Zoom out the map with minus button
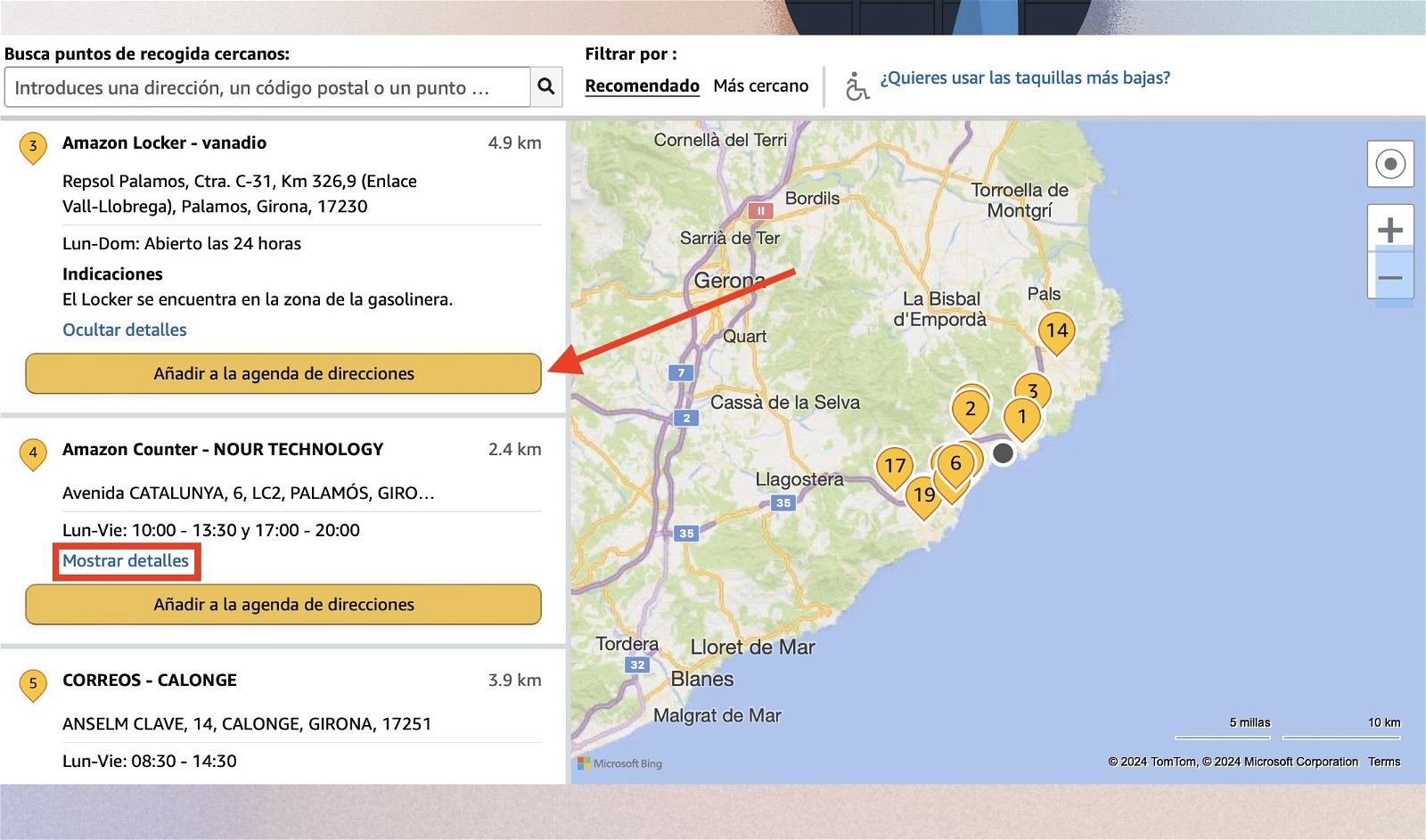 (1390, 278)
